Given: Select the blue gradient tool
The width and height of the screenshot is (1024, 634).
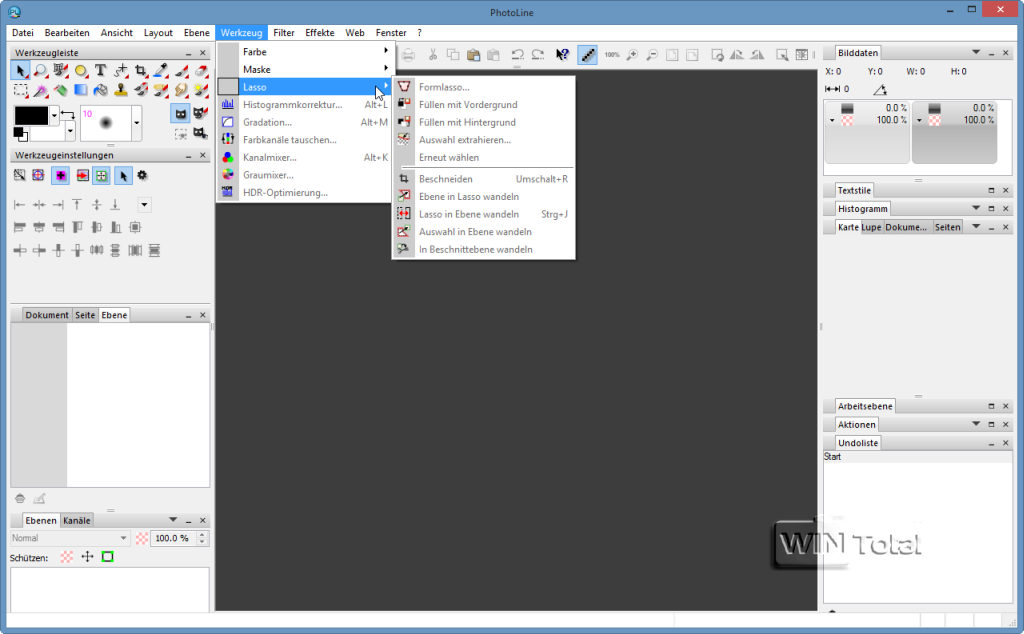Looking at the screenshot, I should pos(80,90).
